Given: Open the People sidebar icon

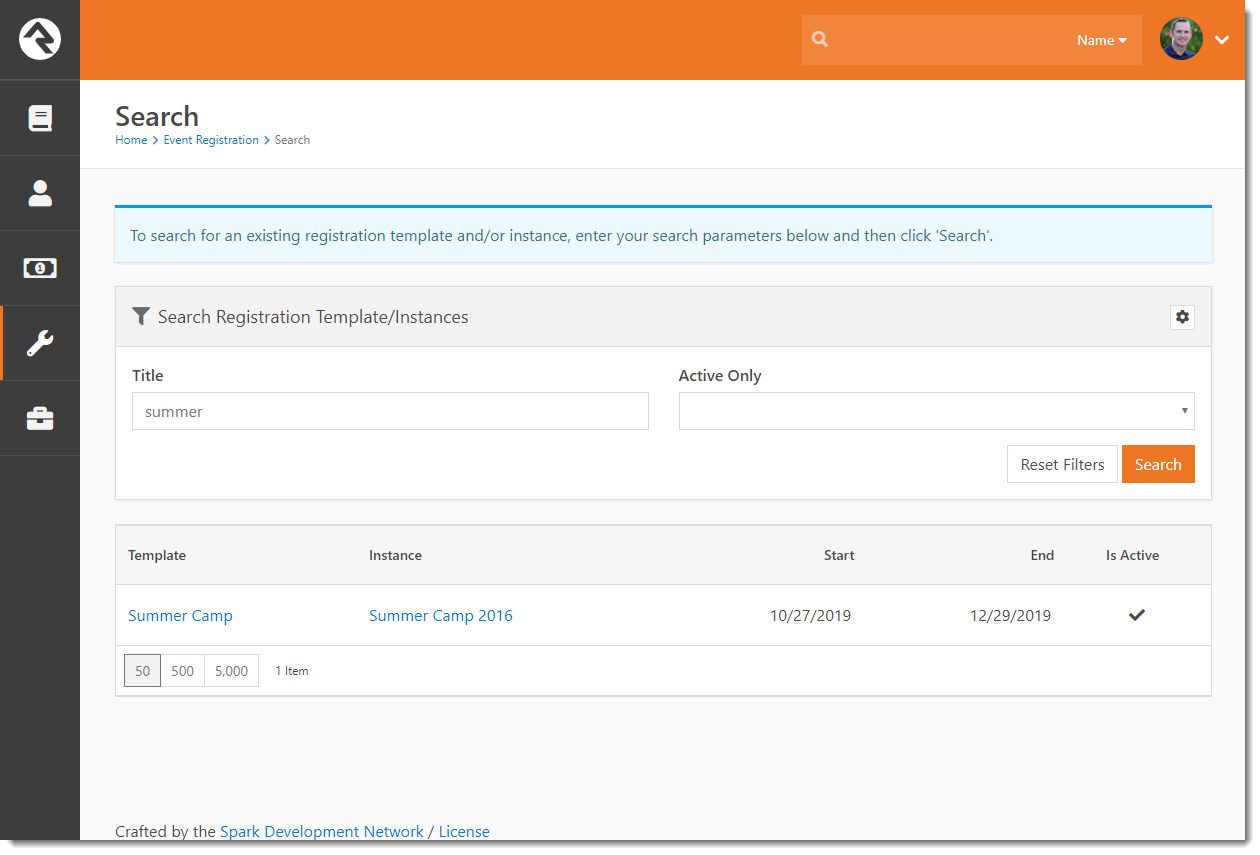Looking at the screenshot, I should [x=40, y=193].
